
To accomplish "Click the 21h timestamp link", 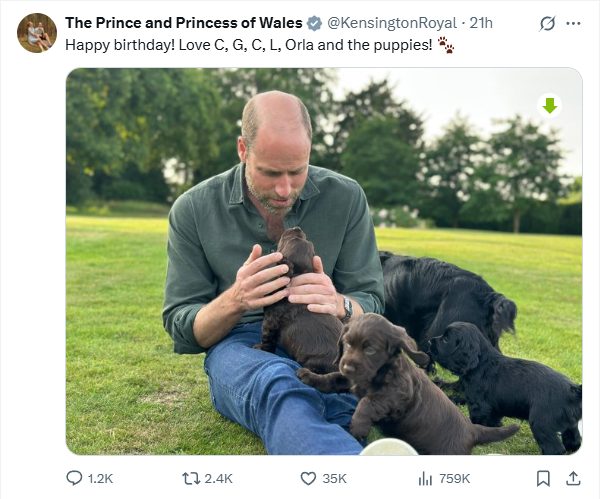I will pos(481,22).
